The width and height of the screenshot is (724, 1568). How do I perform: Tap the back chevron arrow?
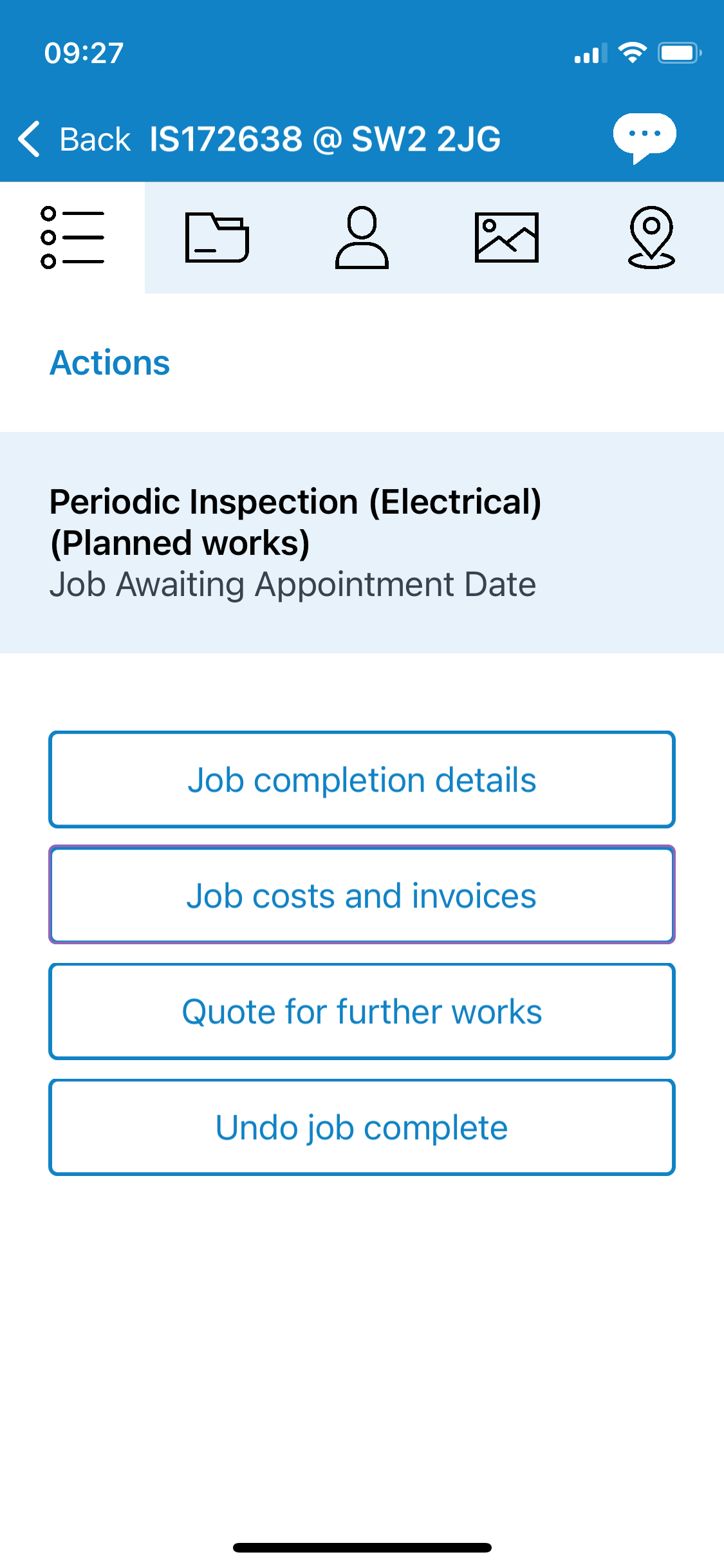pos(29,138)
